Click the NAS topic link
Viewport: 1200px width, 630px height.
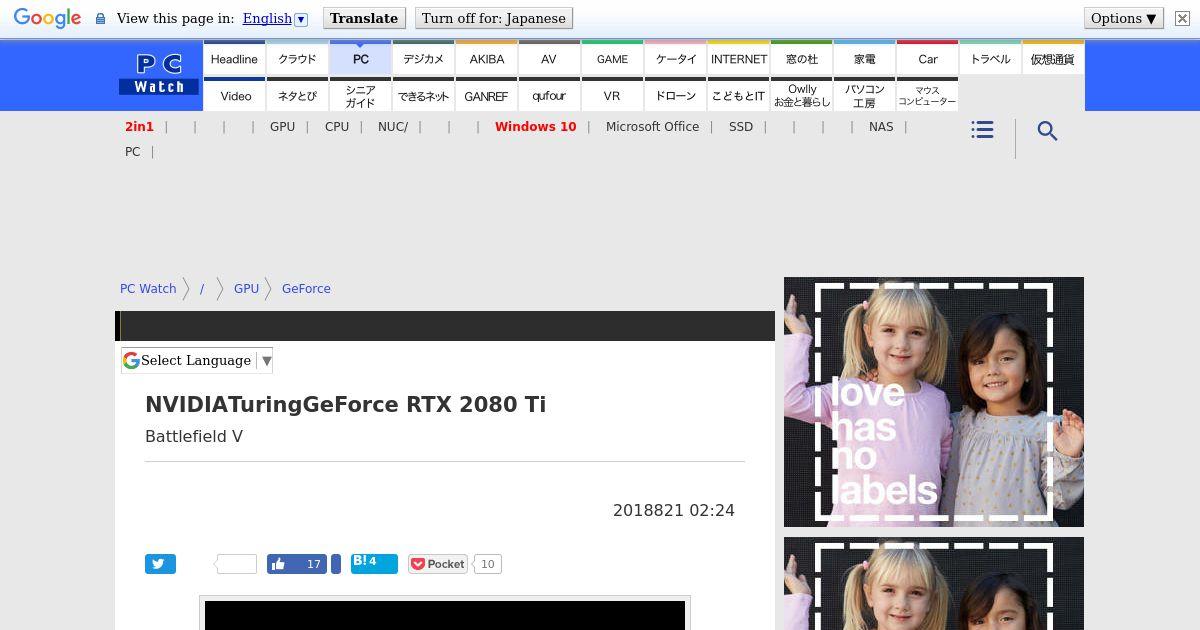click(881, 127)
